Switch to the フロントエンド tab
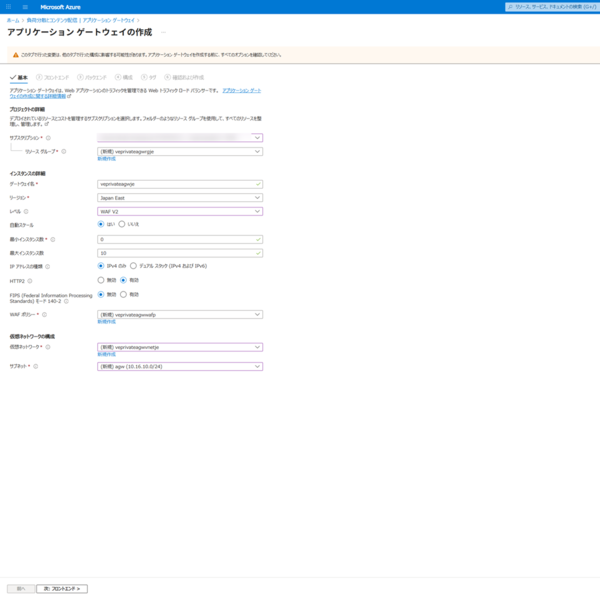This screenshot has height=600, width=600. click(x=52, y=77)
